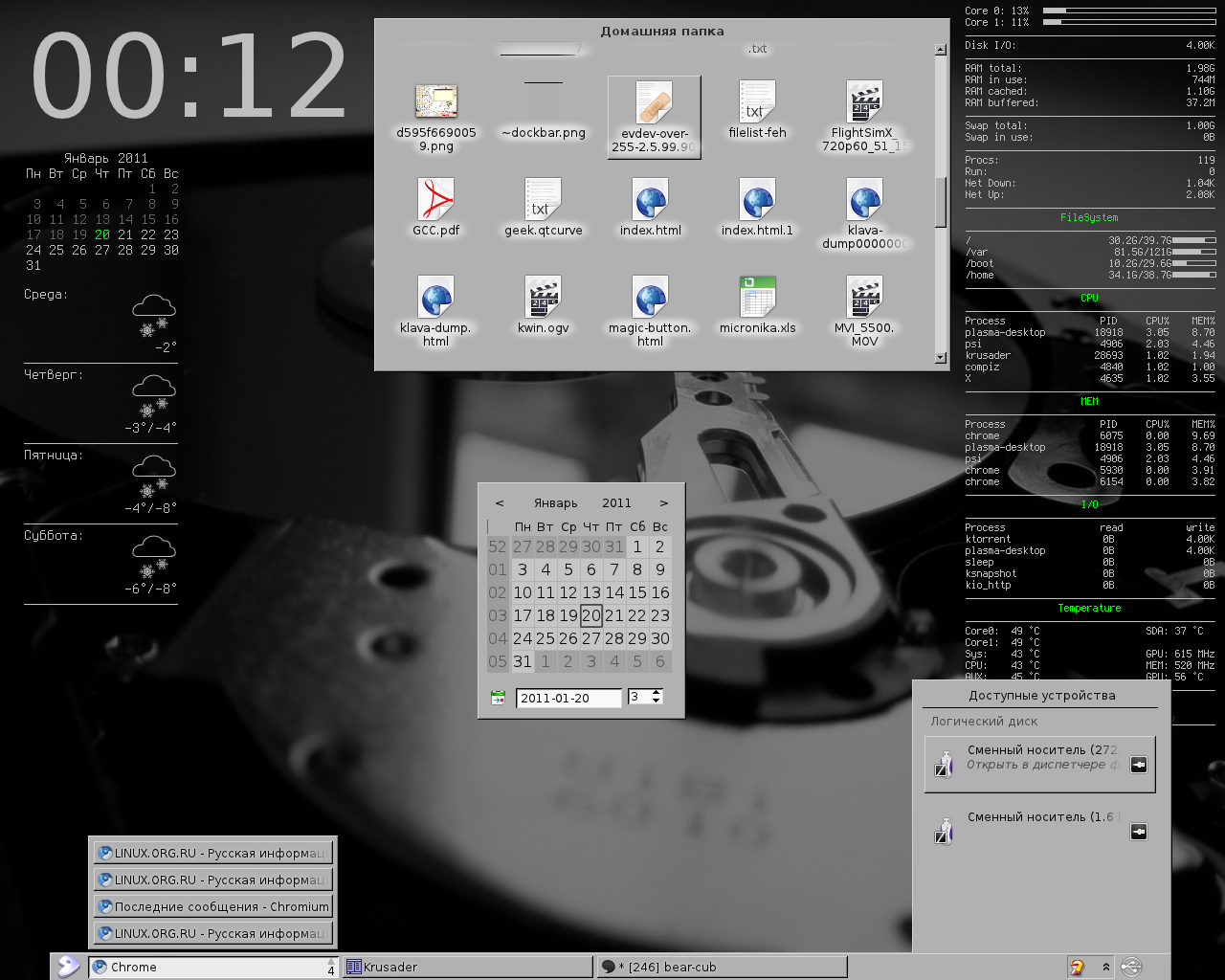This screenshot has height=980, width=1225.
Task: Expand hidden system tray icons arrow
Action: (x=1106, y=967)
